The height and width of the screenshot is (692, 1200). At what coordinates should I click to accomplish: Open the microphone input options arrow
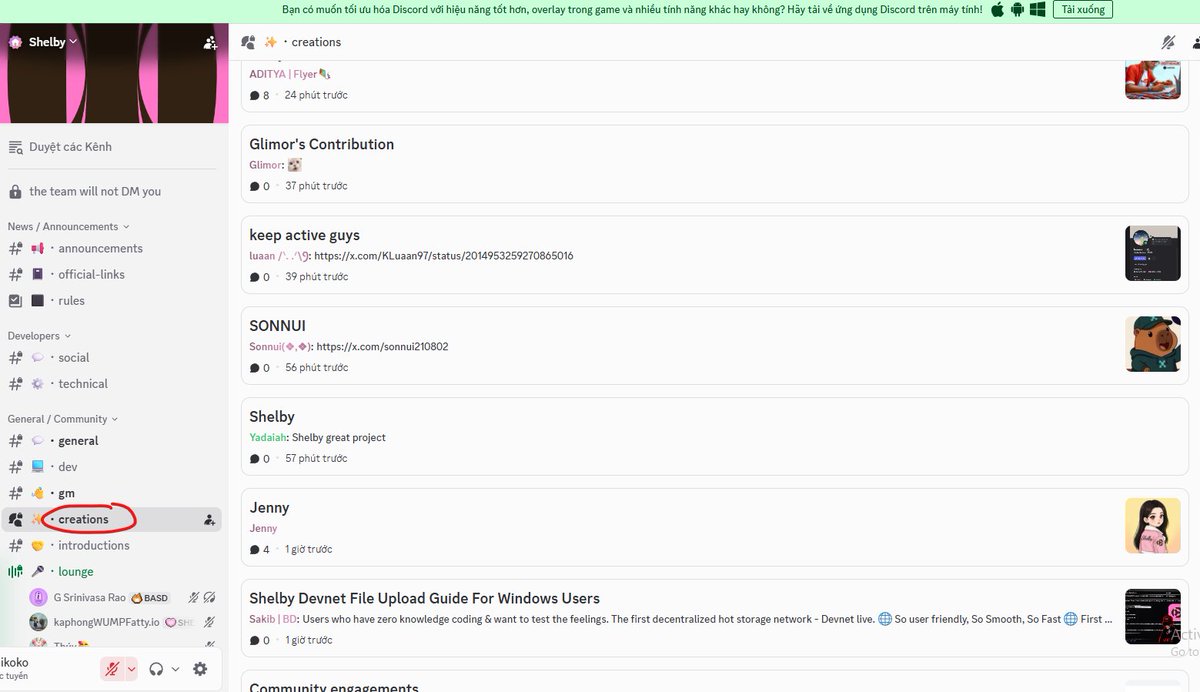pyautogui.click(x=131, y=669)
